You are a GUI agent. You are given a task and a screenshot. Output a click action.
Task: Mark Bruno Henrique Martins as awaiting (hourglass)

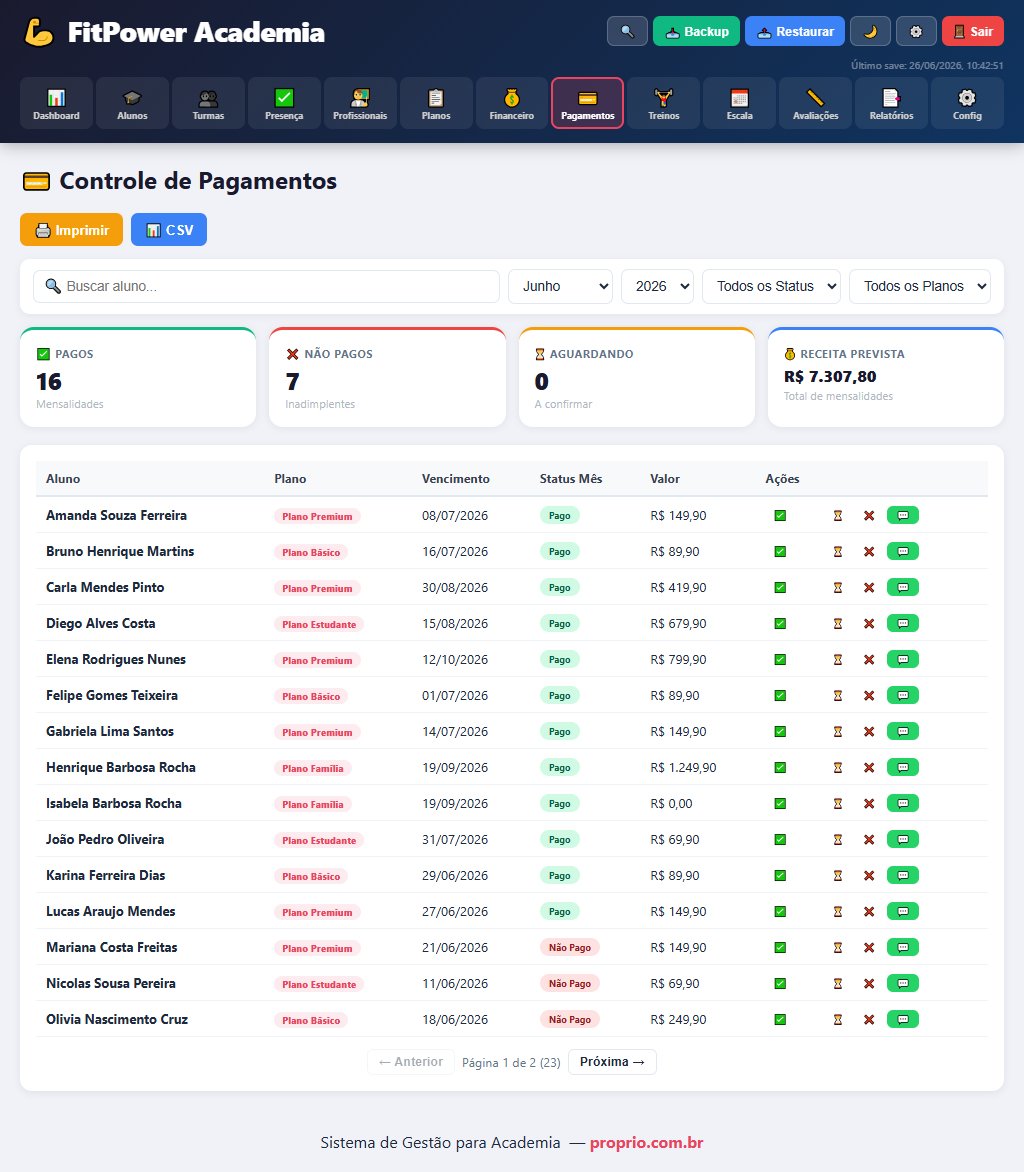coord(838,552)
